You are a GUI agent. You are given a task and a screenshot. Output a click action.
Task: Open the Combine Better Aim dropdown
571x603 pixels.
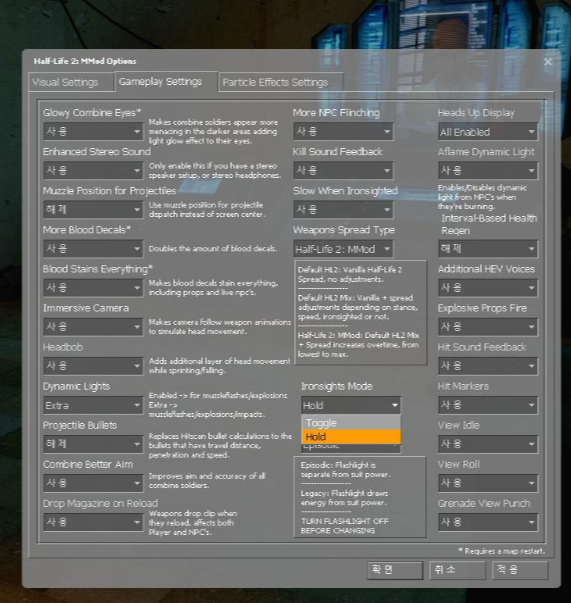point(93,483)
